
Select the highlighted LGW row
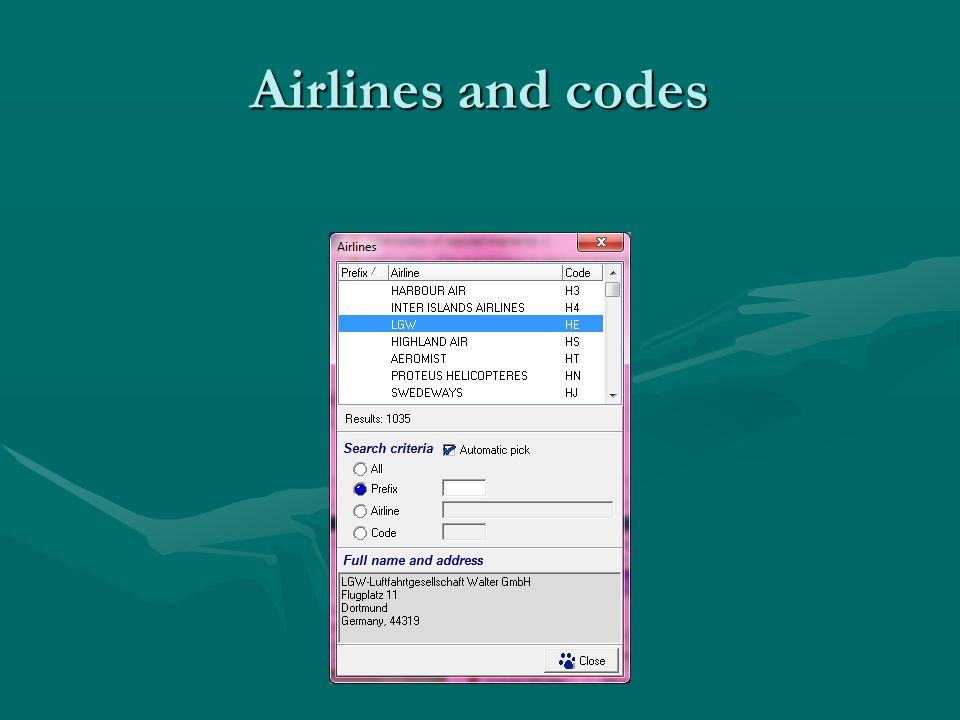click(x=471, y=324)
